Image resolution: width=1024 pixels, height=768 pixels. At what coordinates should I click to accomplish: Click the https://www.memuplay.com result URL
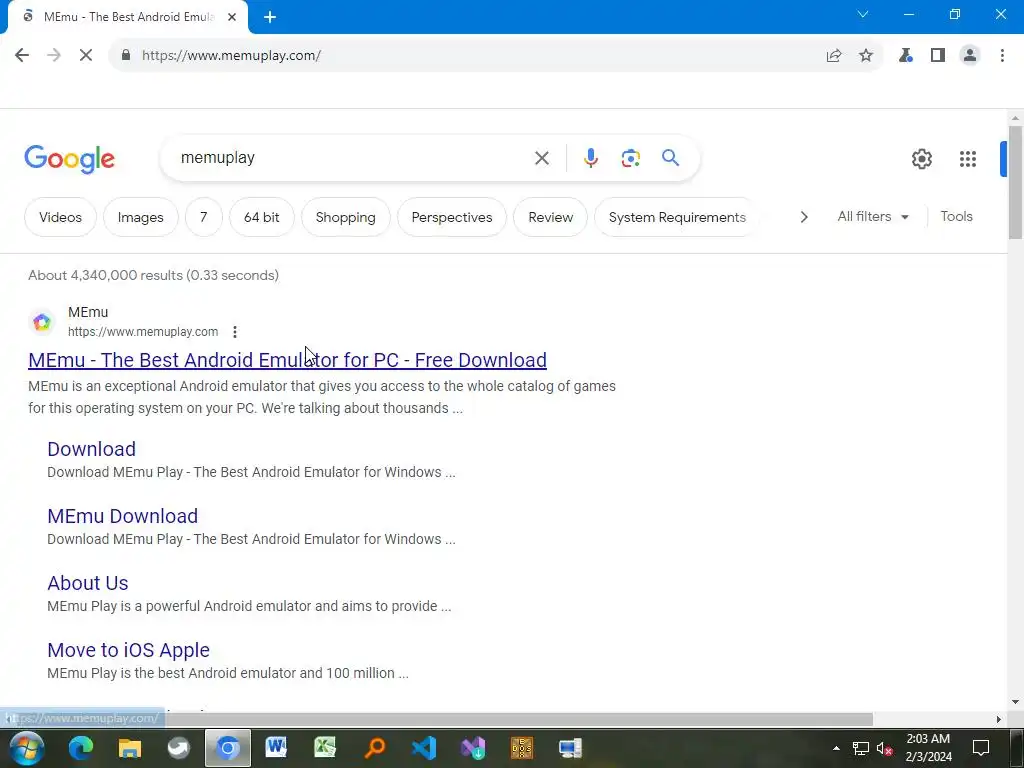[143, 332]
